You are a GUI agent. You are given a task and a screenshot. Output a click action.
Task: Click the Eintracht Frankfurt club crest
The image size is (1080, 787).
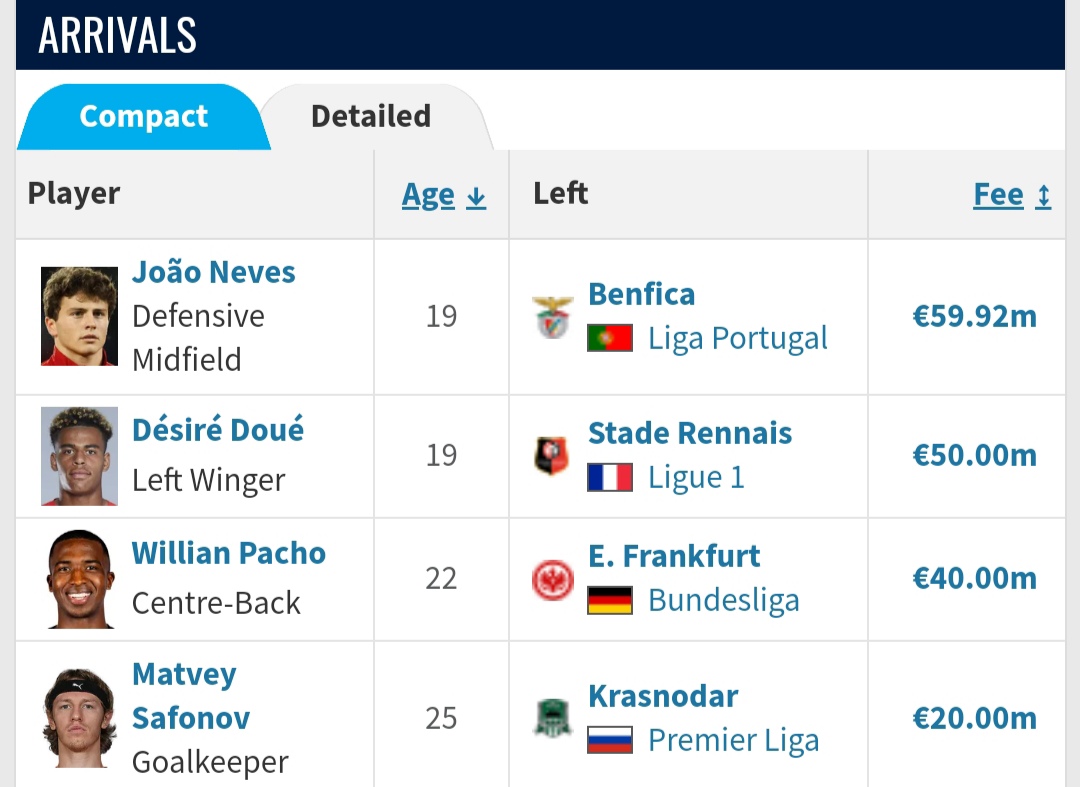pos(553,579)
